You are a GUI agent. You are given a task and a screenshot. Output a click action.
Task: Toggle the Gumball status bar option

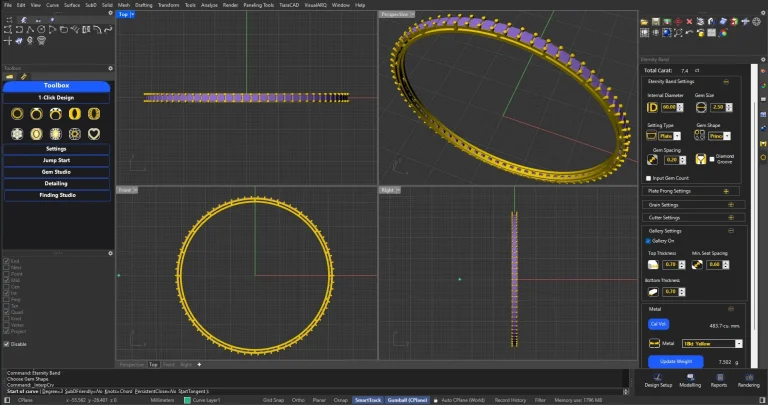pyautogui.click(x=405, y=399)
